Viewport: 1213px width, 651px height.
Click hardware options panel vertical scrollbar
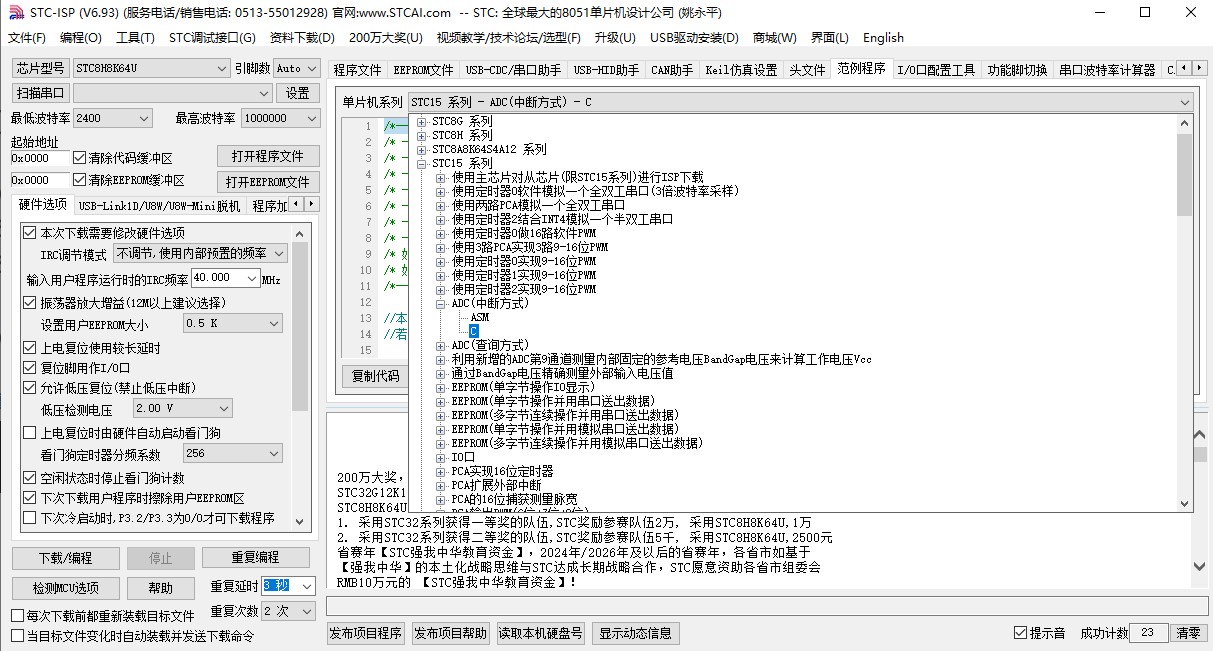tap(300, 375)
